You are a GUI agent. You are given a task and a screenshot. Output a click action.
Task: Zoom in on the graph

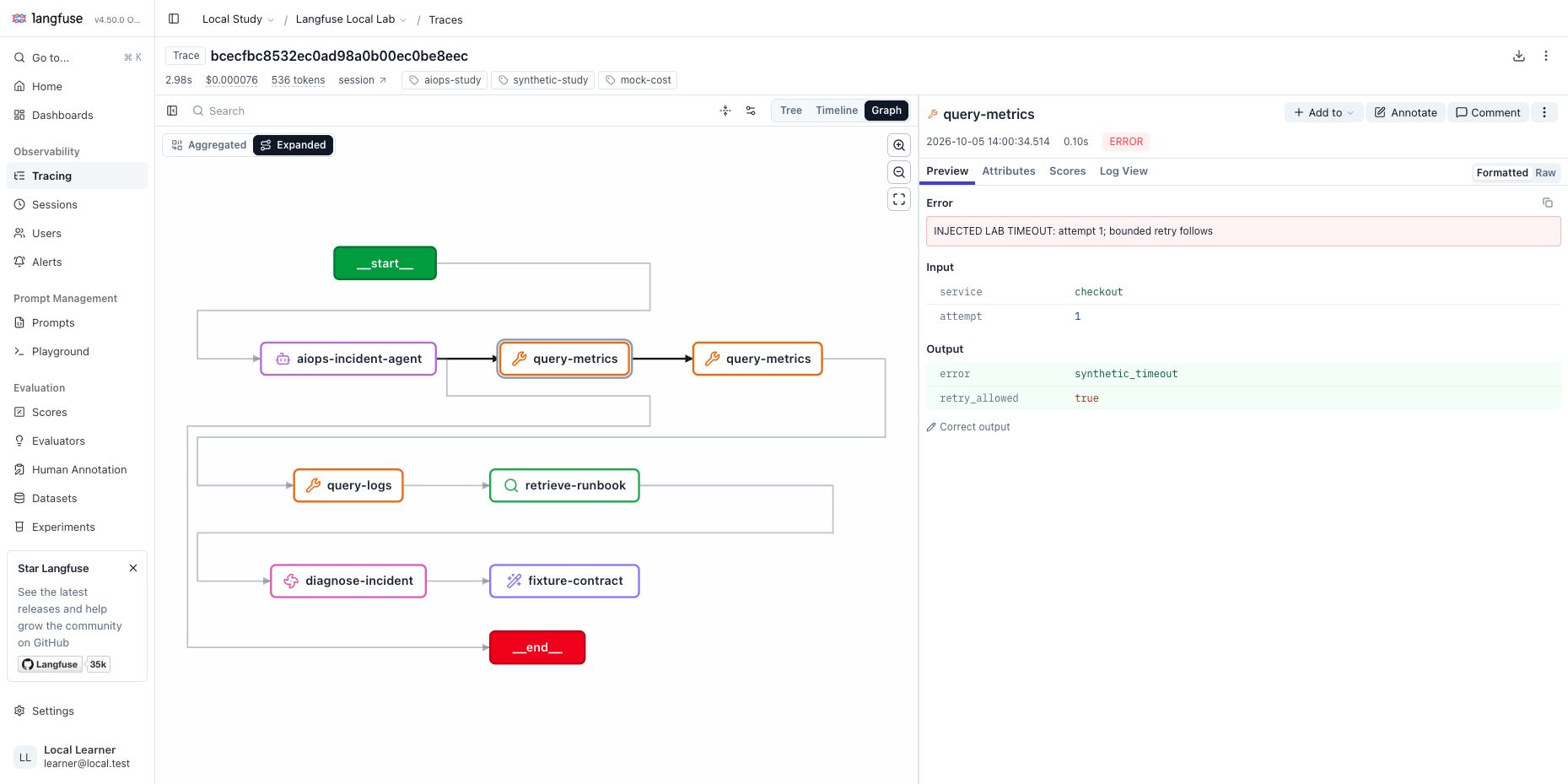pyautogui.click(x=899, y=145)
